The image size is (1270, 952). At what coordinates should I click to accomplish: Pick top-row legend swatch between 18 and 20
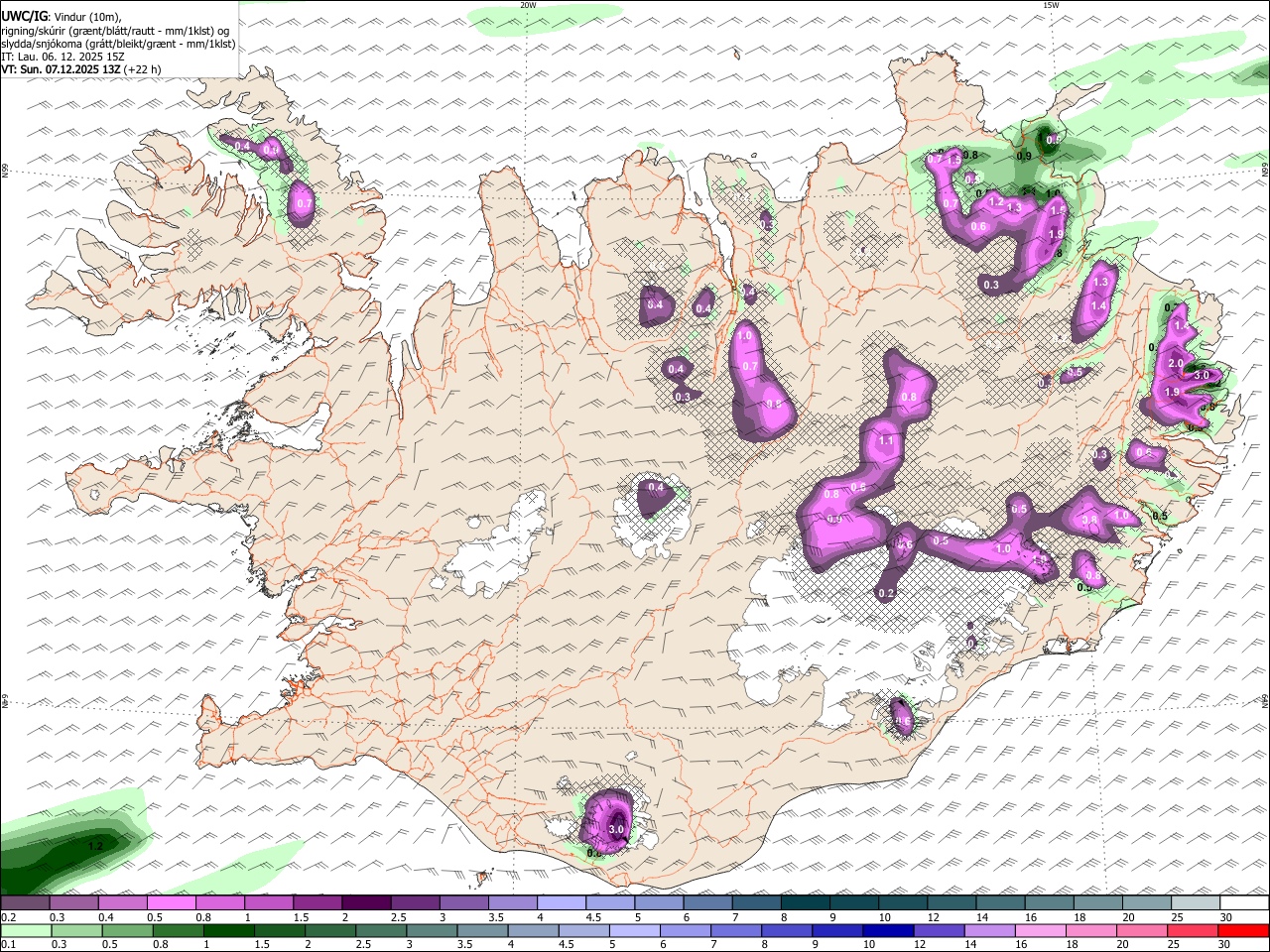[x=1098, y=903]
